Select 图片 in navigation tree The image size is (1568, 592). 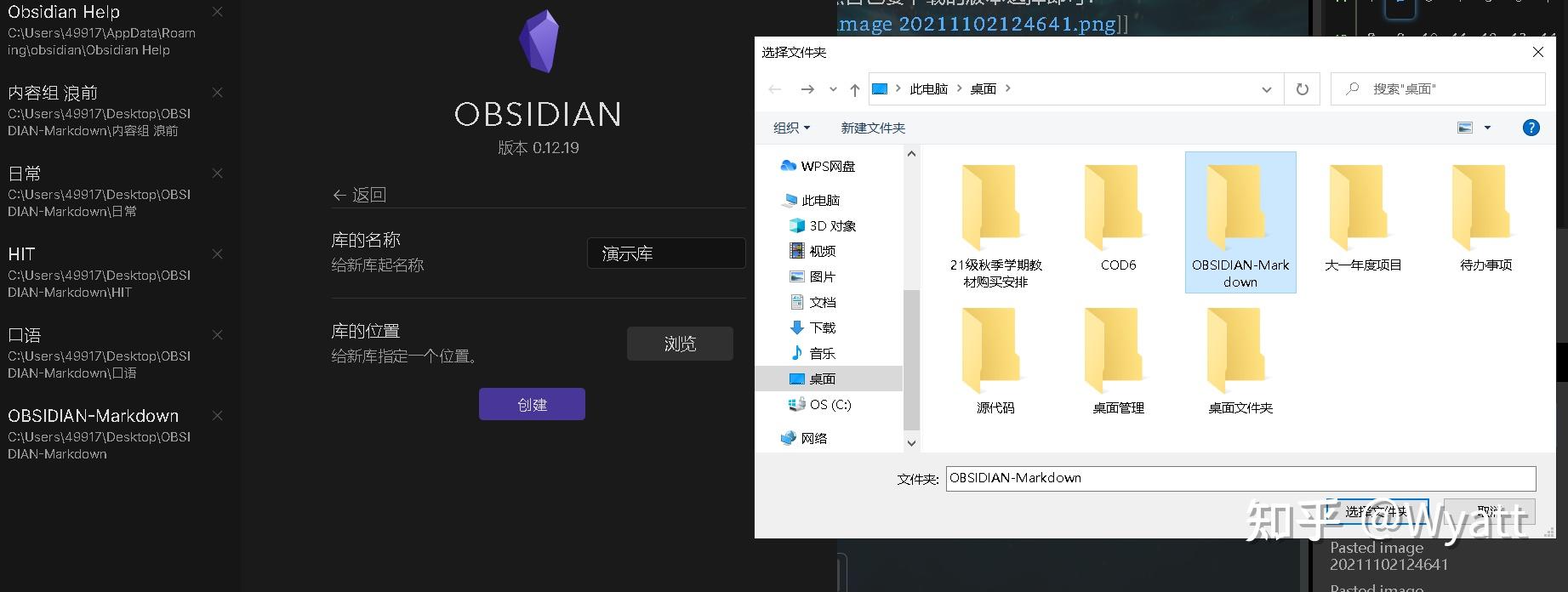pos(813,276)
